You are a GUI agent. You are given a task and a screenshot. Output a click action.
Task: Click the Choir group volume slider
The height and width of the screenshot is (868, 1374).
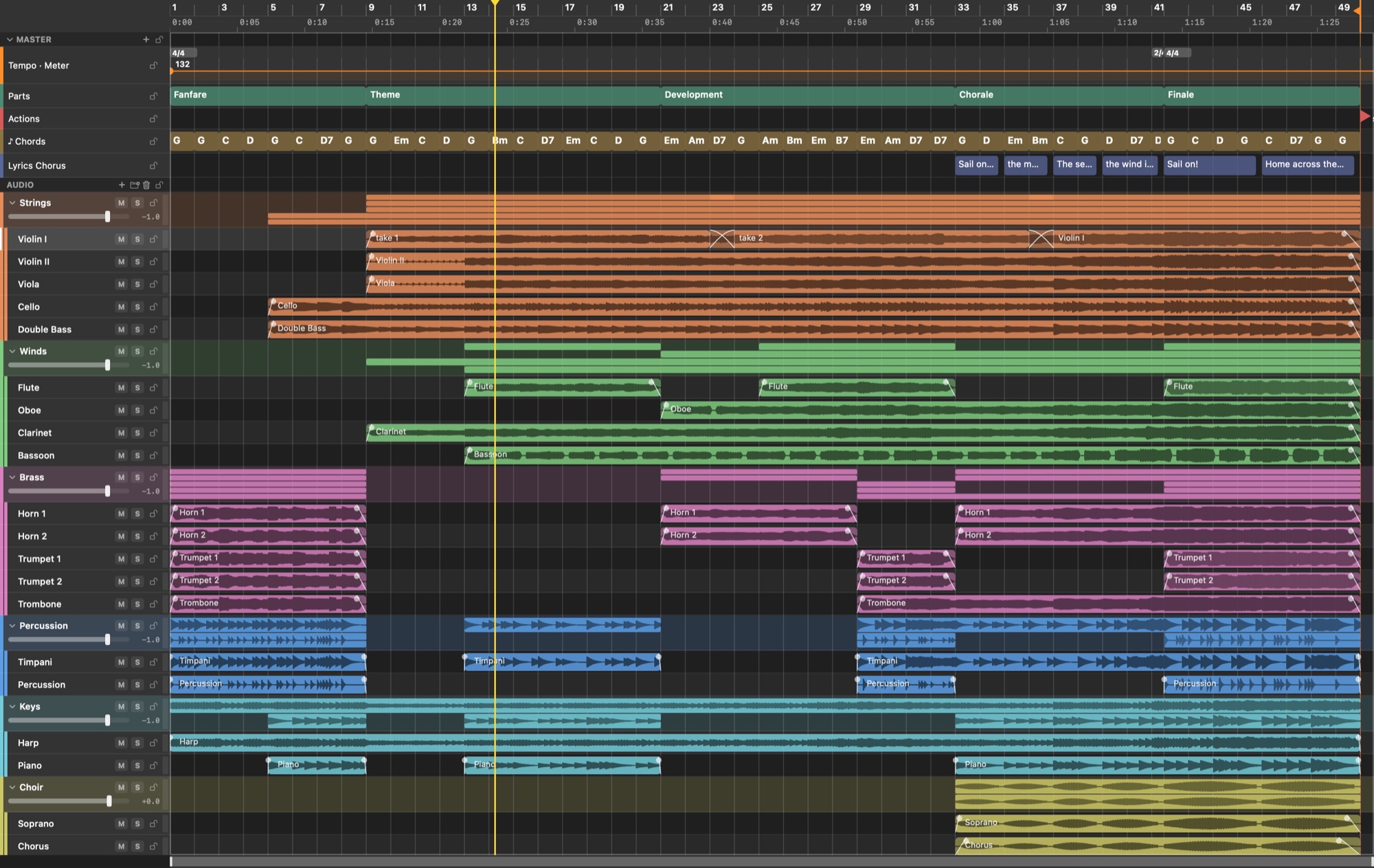(69, 801)
